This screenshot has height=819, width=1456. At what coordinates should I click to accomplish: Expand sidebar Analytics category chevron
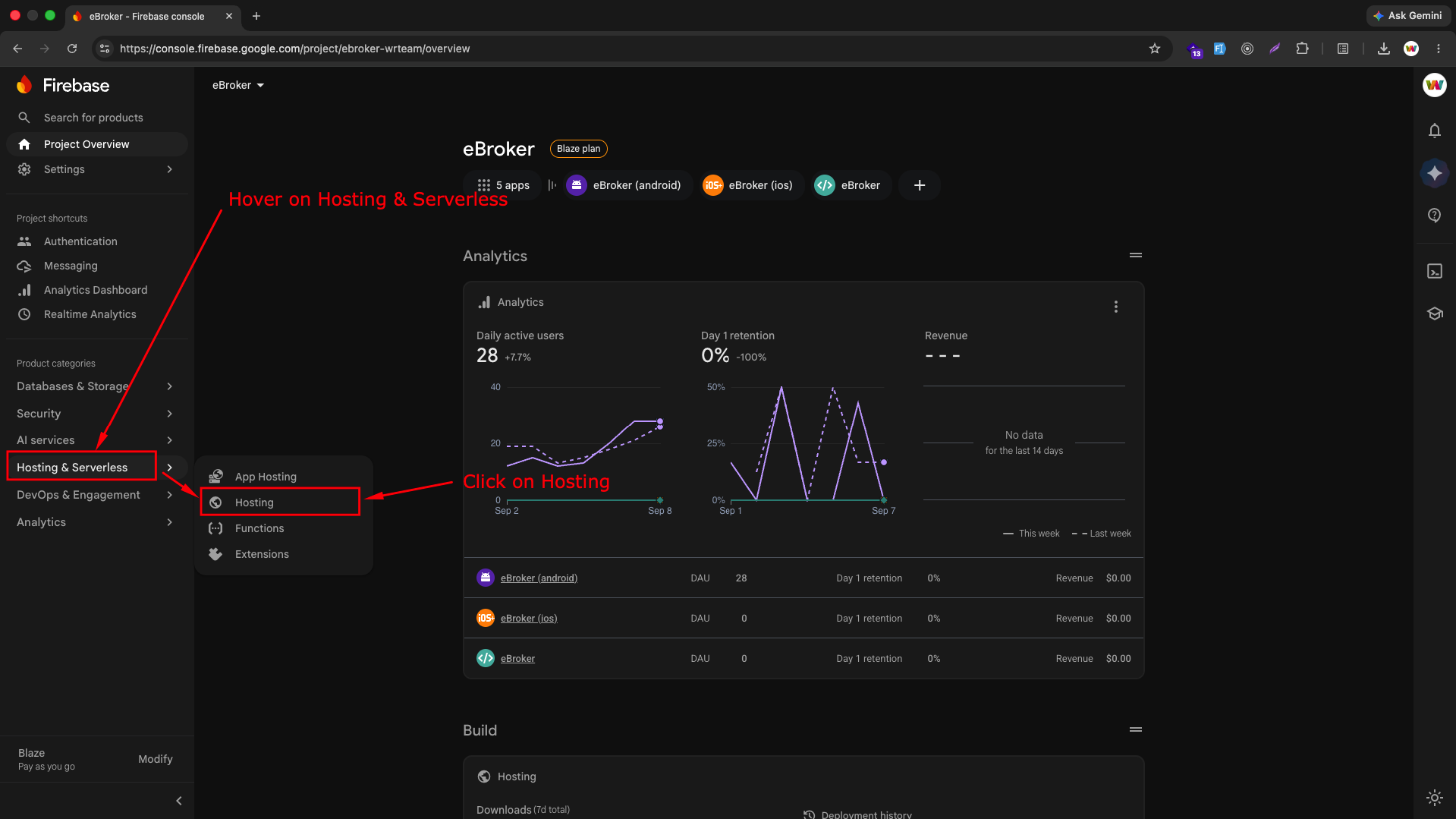tap(170, 522)
